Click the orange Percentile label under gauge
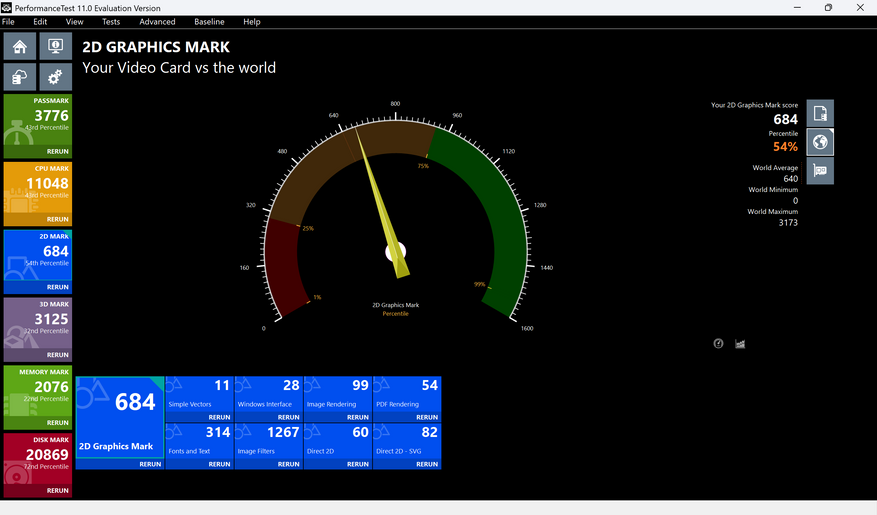Image resolution: width=877 pixels, height=515 pixels. tap(395, 314)
